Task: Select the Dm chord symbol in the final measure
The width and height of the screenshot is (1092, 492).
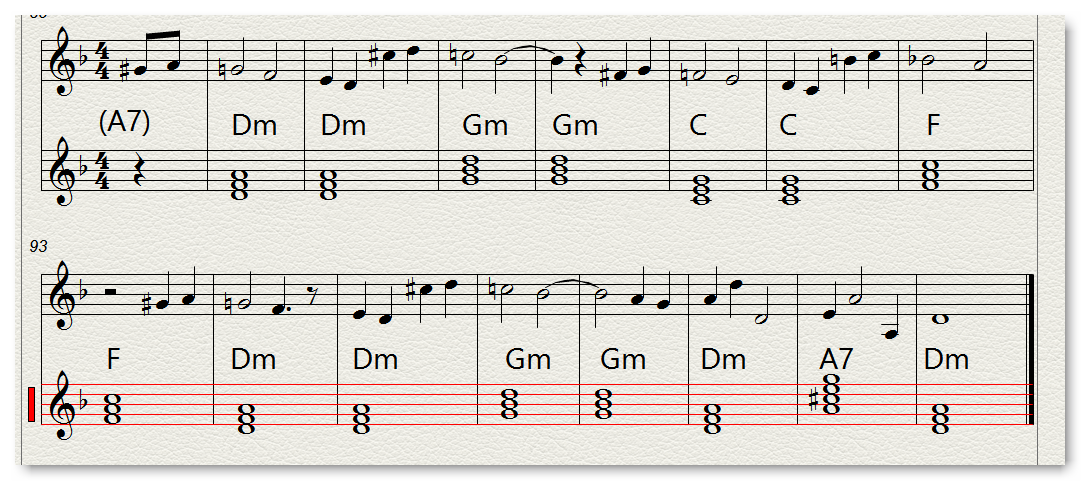Action: [946, 360]
